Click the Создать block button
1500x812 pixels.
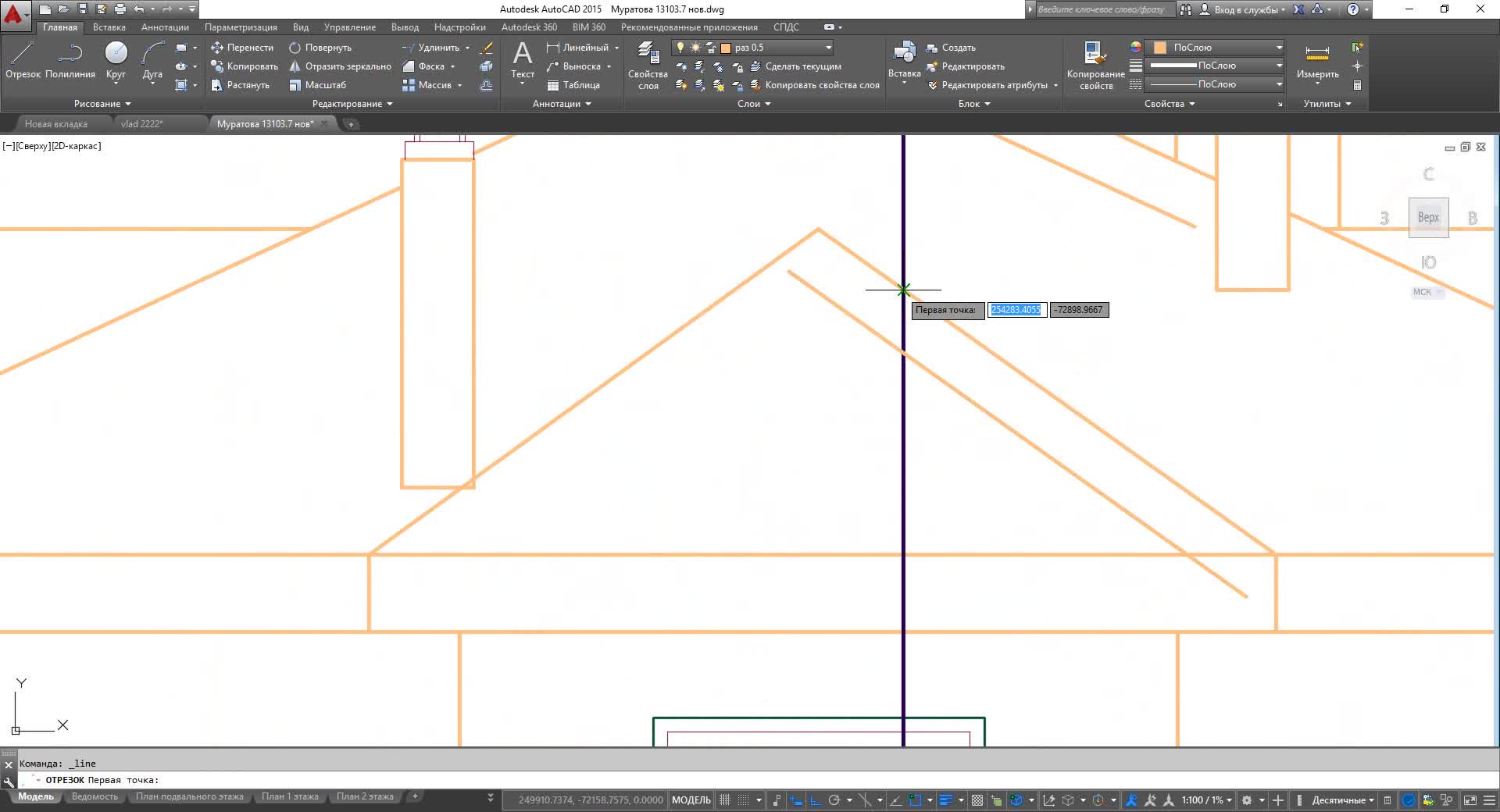[x=951, y=48]
